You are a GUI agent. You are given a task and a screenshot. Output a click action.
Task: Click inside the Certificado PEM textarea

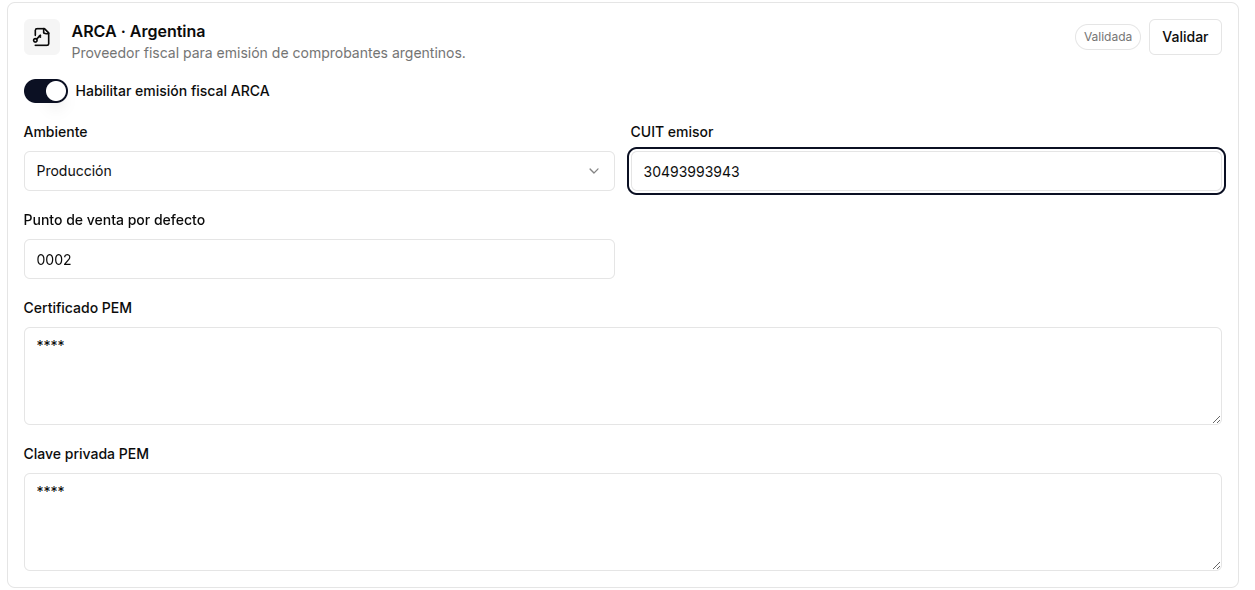(x=623, y=376)
